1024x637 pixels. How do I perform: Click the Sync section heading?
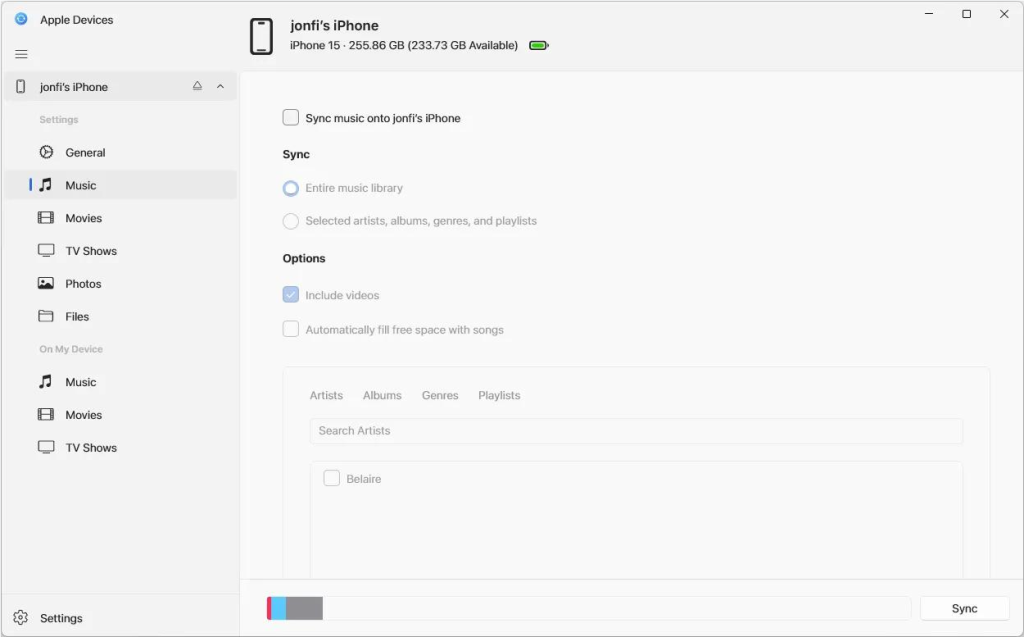point(296,154)
